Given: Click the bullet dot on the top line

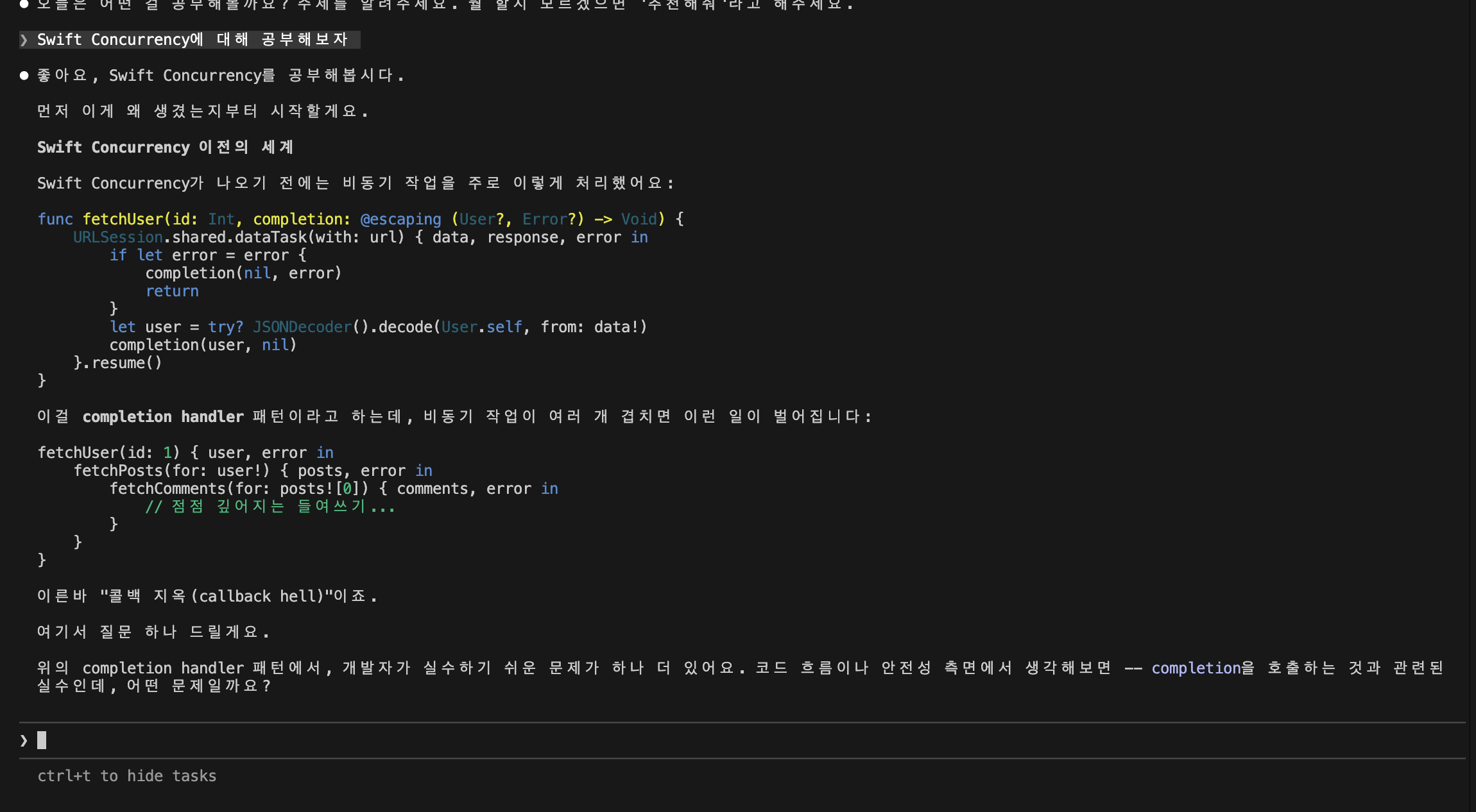Looking at the screenshot, I should click(x=24, y=4).
